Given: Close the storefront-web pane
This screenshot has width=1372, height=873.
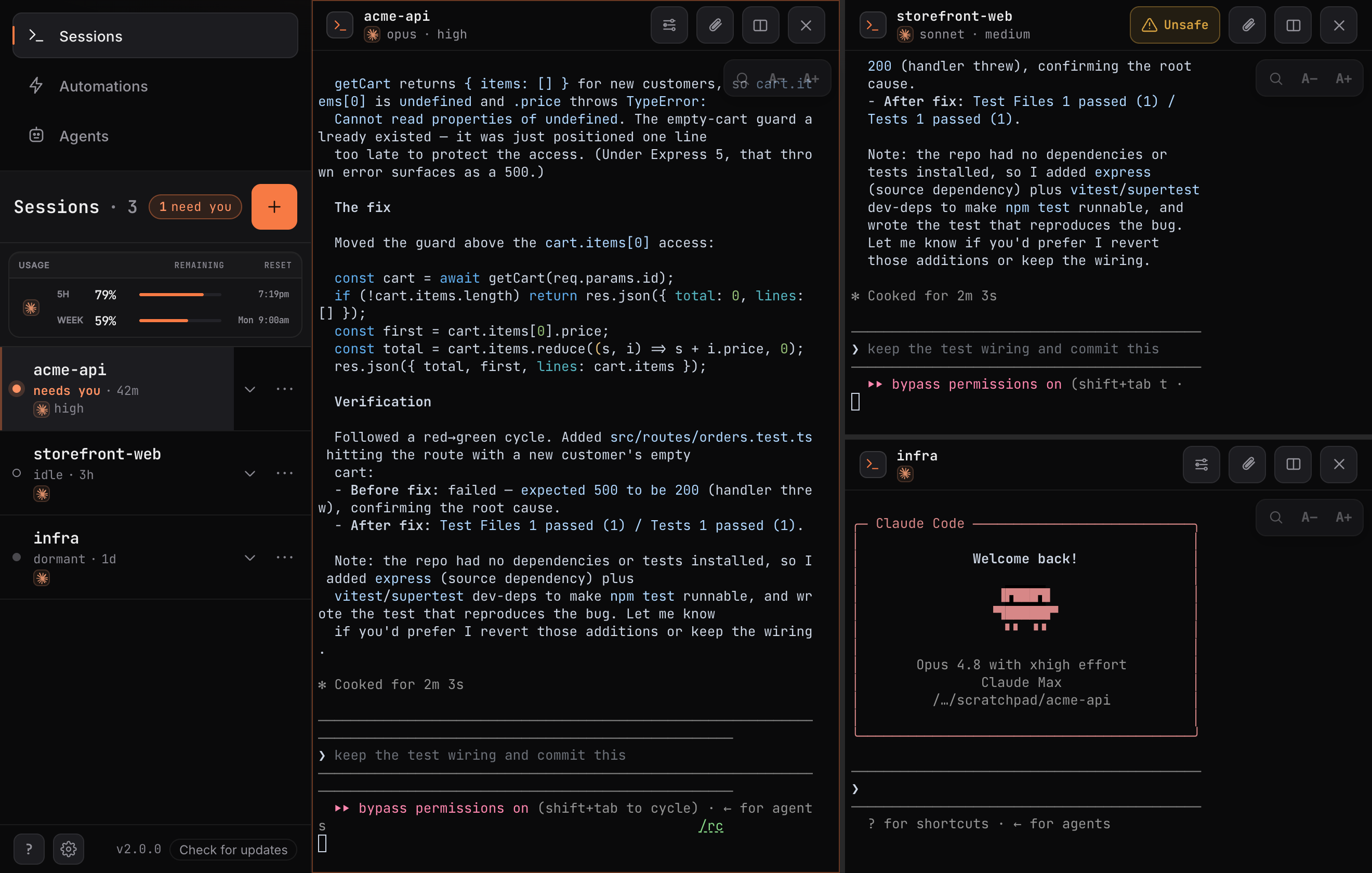Looking at the screenshot, I should click(x=1339, y=25).
